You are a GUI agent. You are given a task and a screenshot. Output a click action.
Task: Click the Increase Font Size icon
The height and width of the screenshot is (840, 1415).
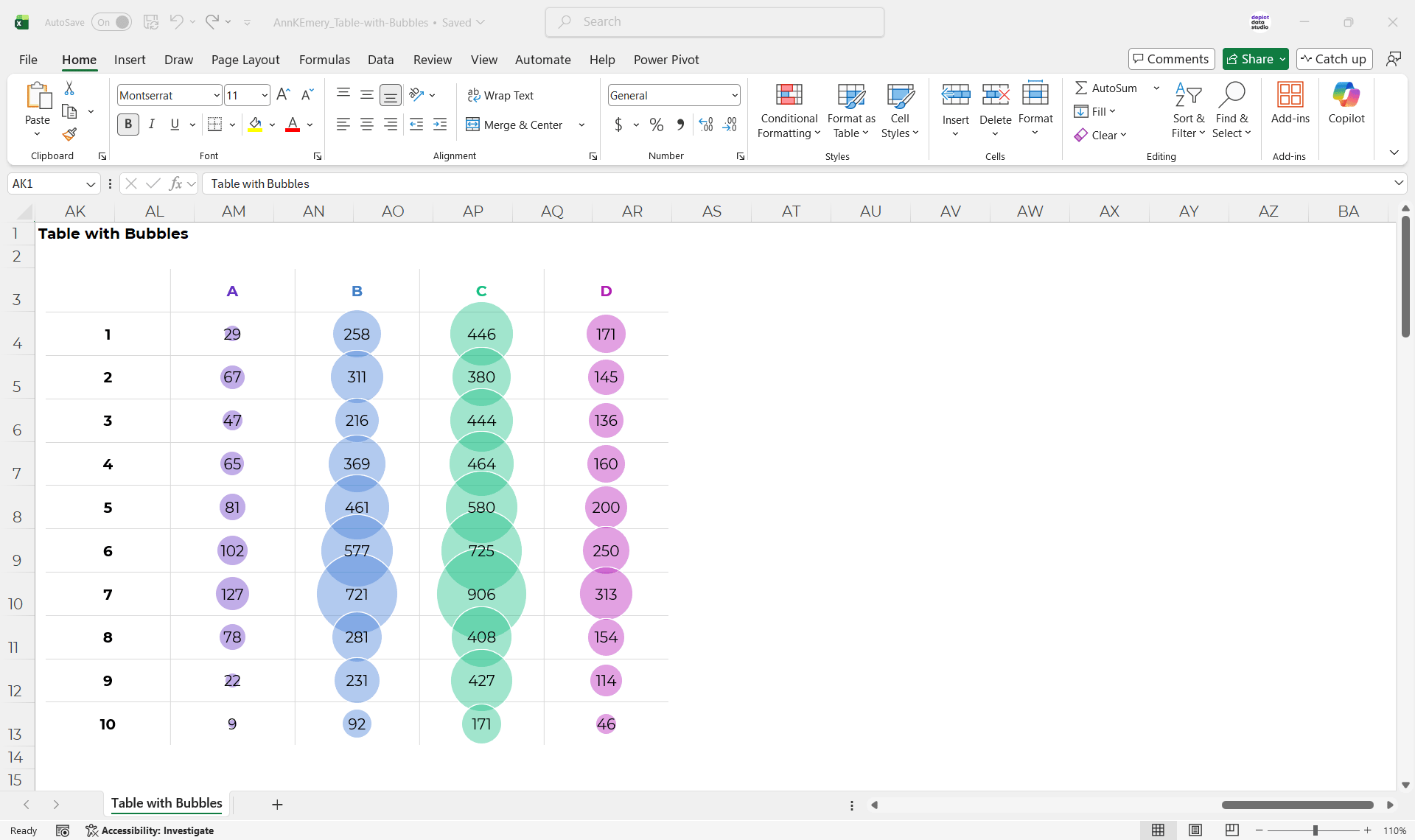283,94
